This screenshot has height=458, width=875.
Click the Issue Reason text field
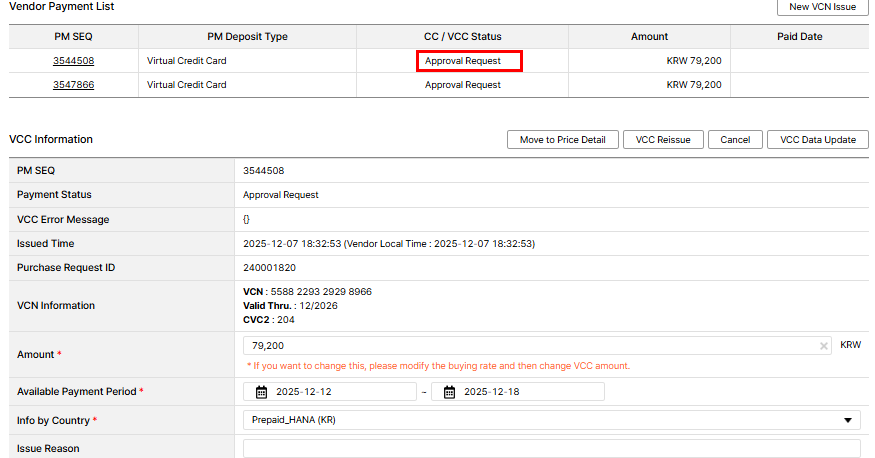pos(551,448)
